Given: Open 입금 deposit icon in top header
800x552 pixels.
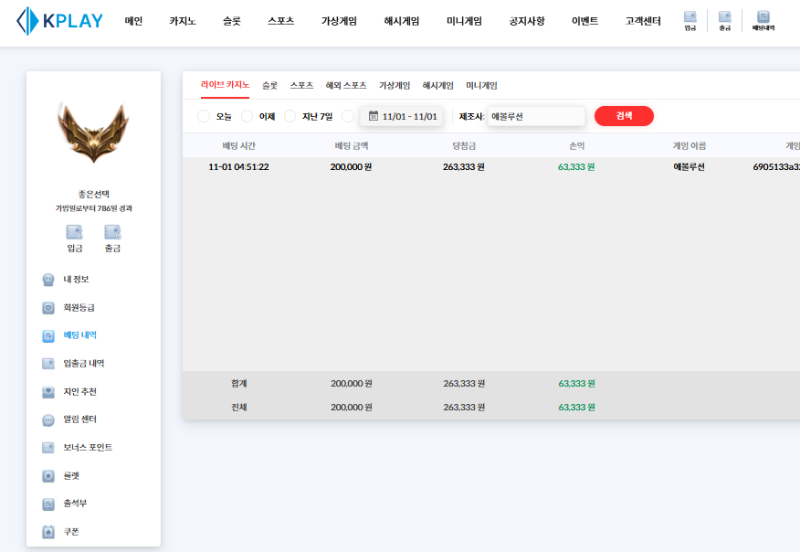Looking at the screenshot, I should pos(690,20).
